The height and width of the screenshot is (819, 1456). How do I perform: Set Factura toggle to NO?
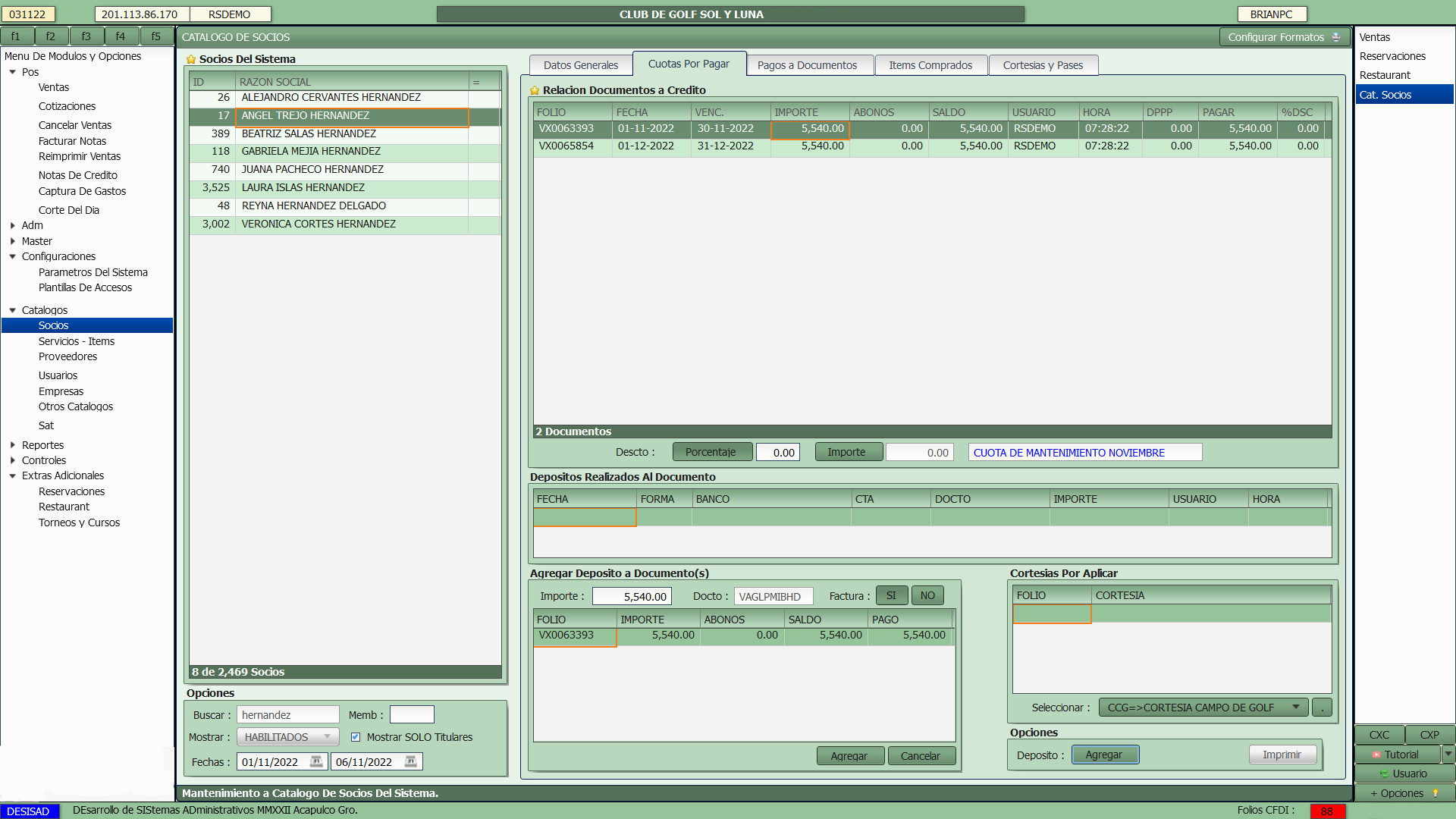pyautogui.click(x=927, y=596)
